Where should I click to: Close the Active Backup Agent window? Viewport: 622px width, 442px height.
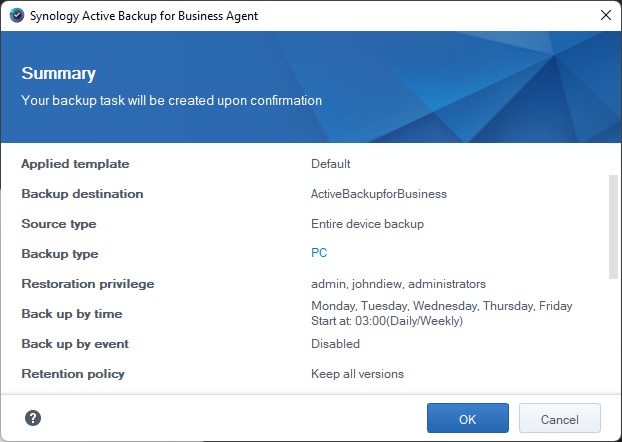point(605,15)
